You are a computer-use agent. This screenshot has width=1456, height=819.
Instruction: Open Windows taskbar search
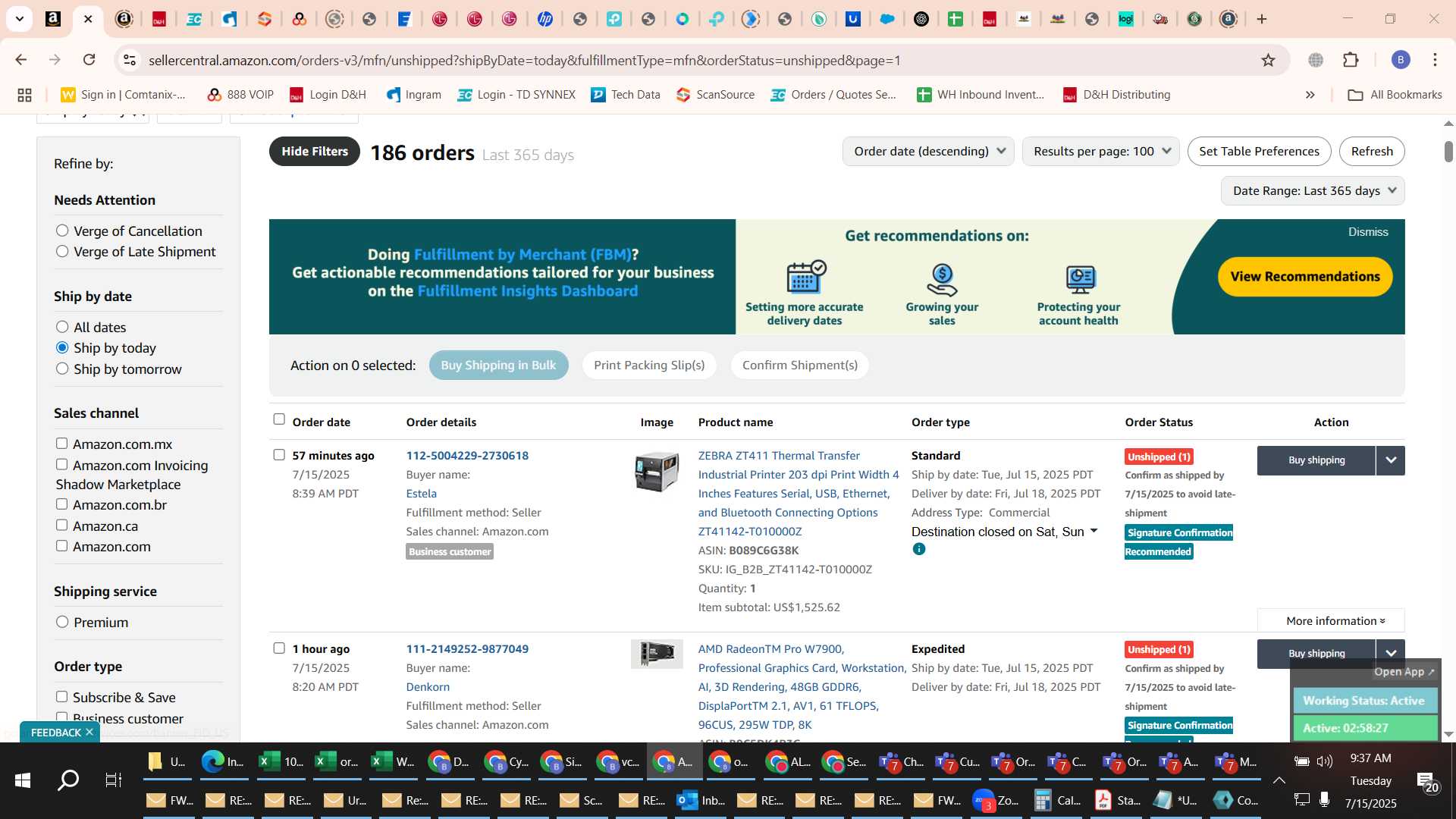68,780
